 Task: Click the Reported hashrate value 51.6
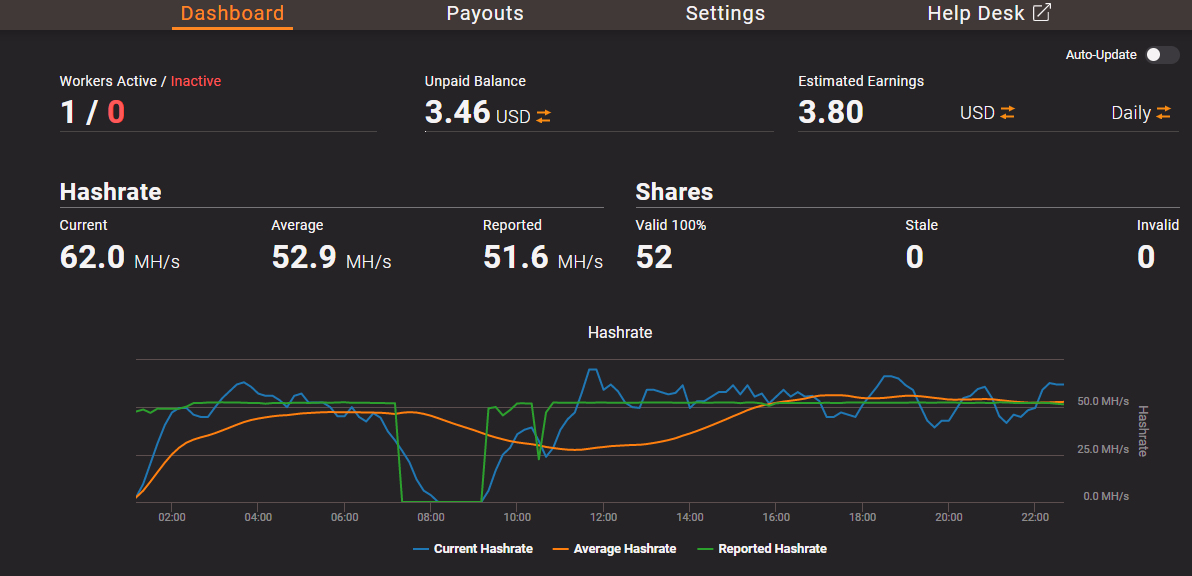tap(515, 258)
